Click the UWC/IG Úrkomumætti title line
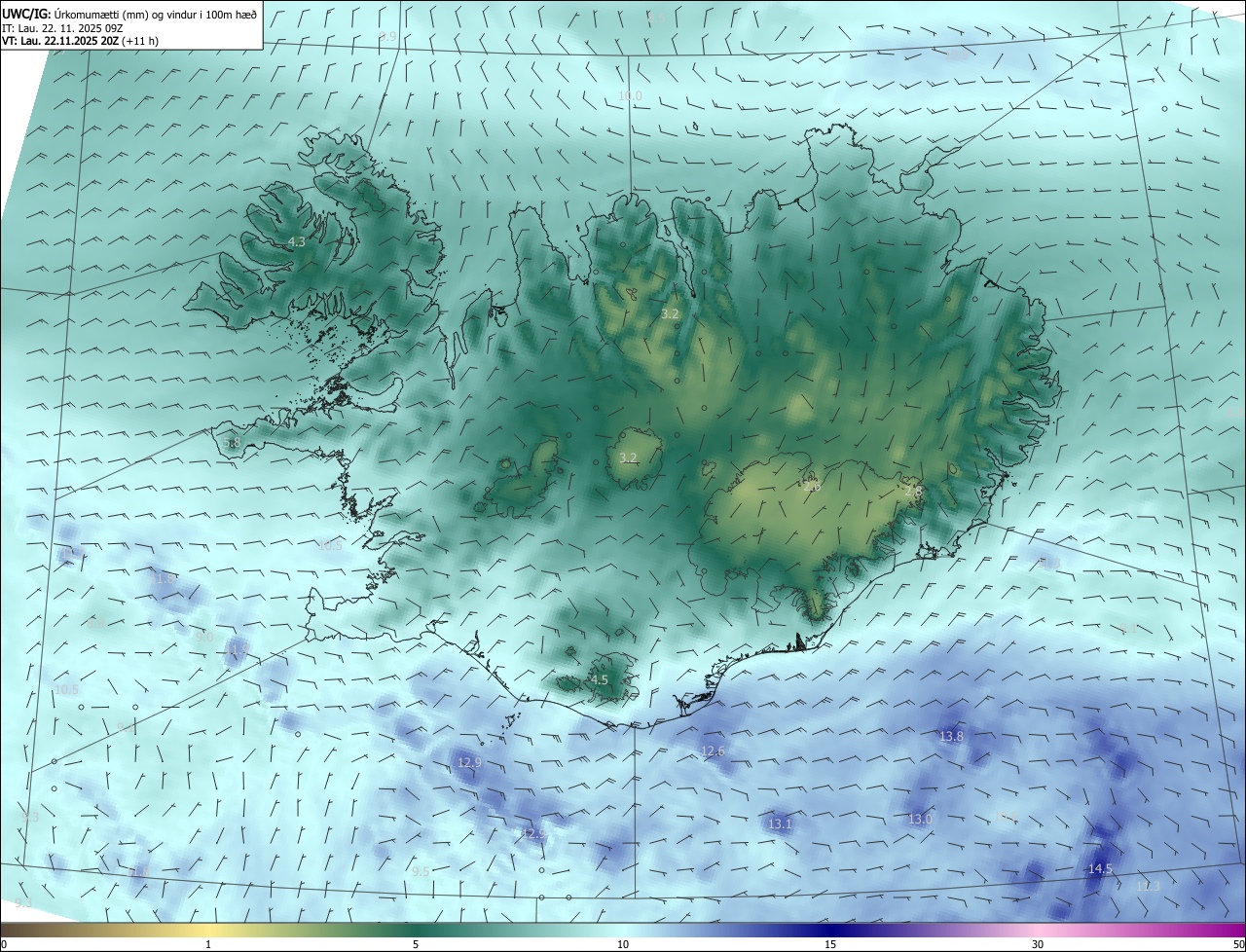Viewport: 1246px width, 952px height. tap(129, 13)
